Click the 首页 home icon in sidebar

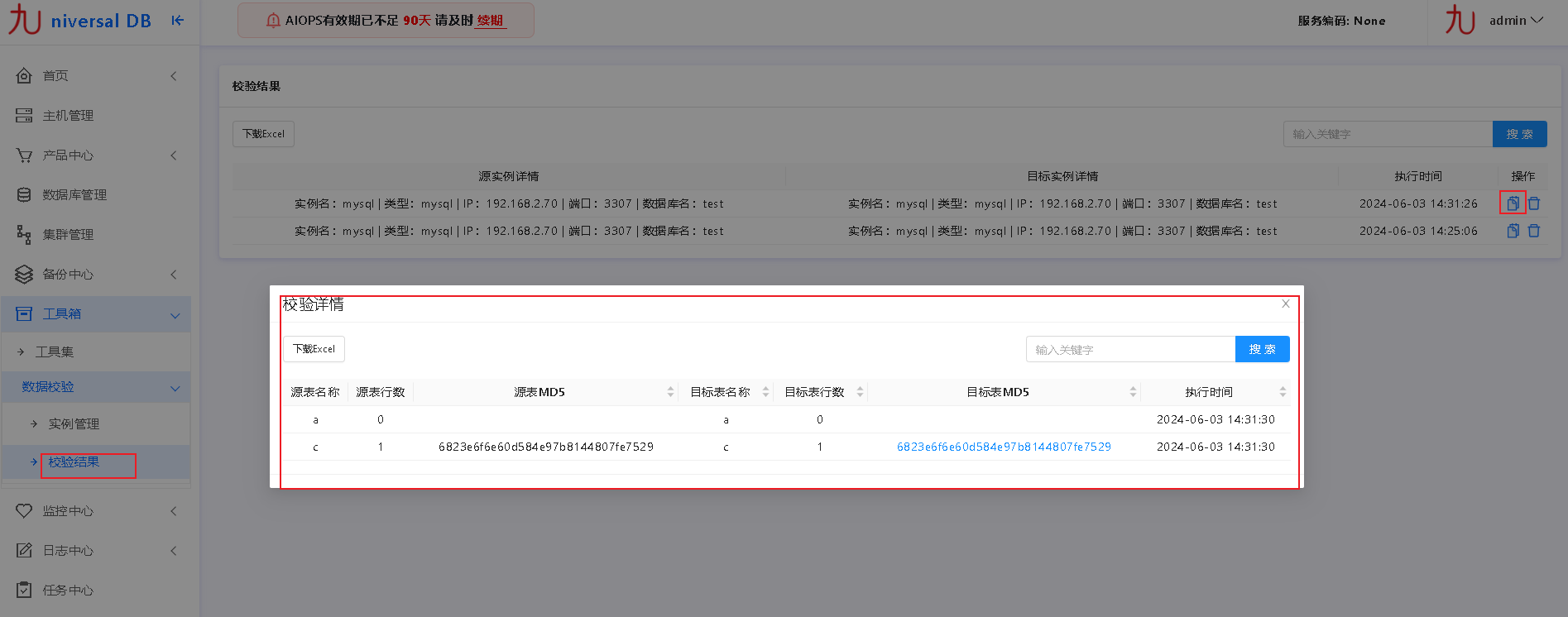click(x=24, y=76)
